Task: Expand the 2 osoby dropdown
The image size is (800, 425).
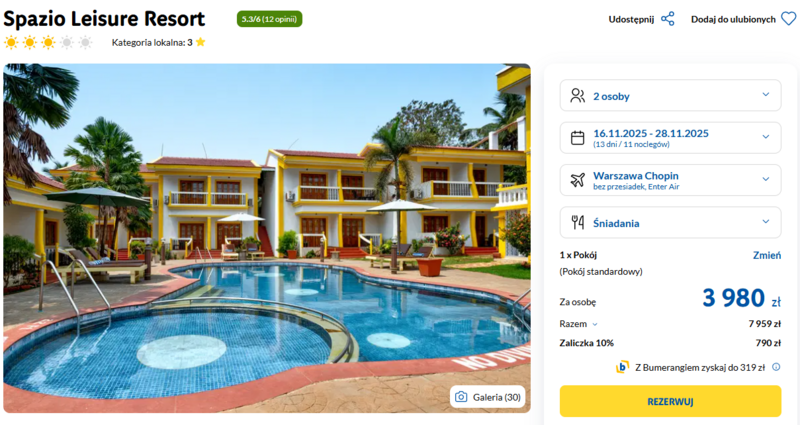Action: [670, 95]
